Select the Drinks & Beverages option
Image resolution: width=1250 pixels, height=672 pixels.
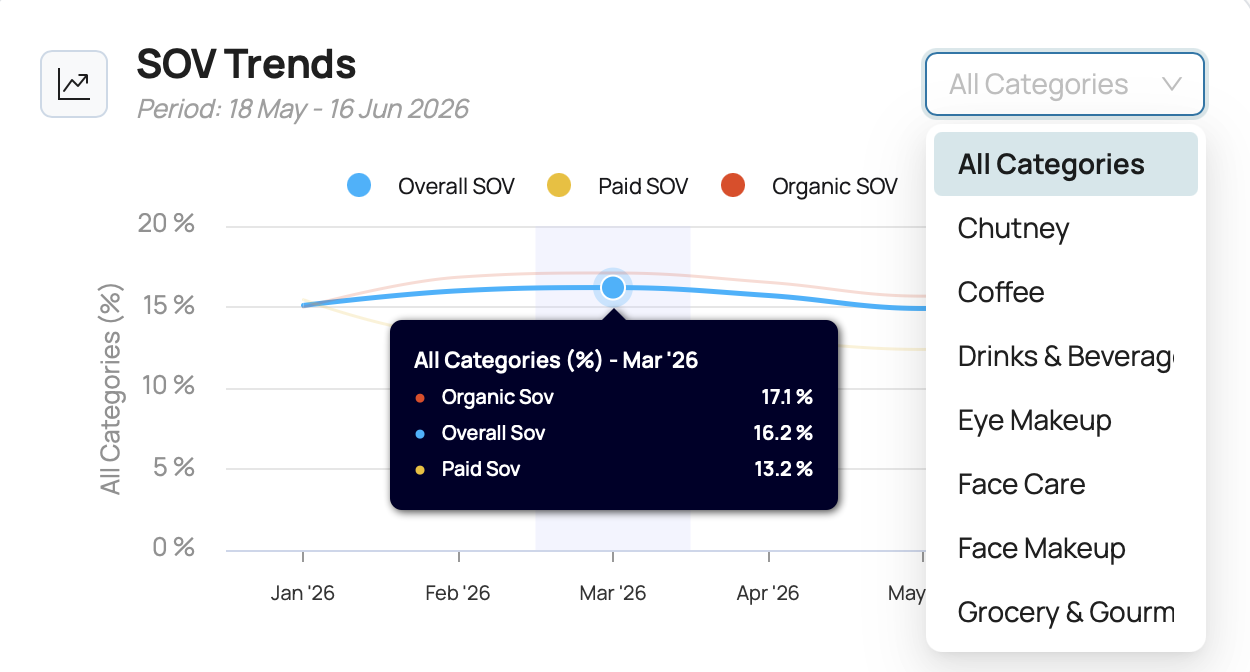(1065, 356)
